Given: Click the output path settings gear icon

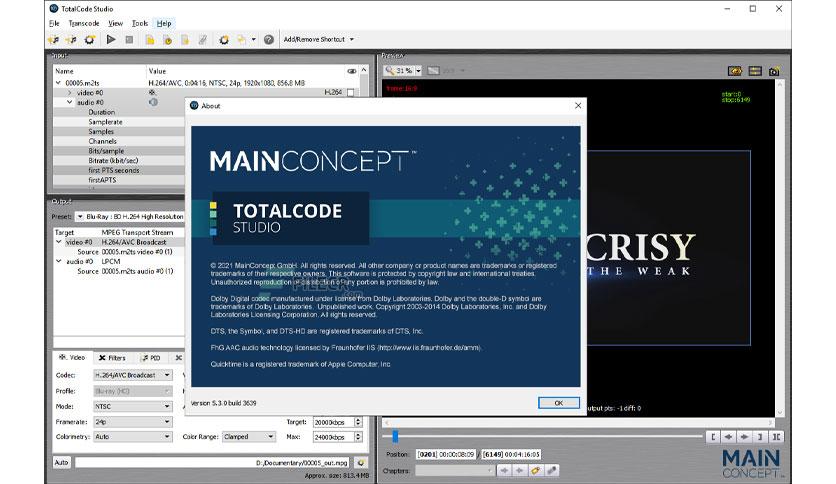Looking at the screenshot, I should pyautogui.click(x=361, y=463).
